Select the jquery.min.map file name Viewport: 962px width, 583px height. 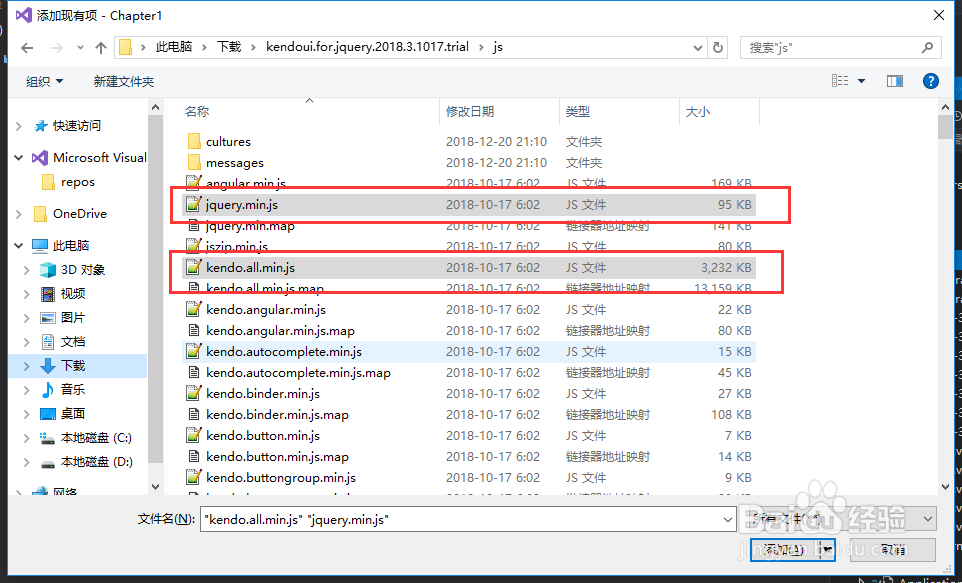click(250, 226)
